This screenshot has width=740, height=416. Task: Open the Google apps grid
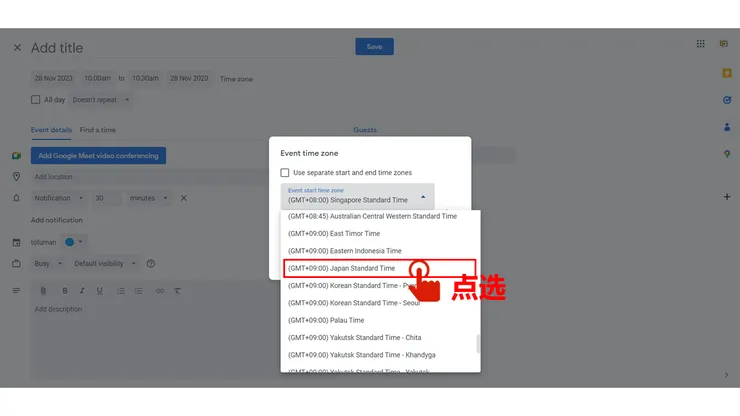tap(700, 44)
